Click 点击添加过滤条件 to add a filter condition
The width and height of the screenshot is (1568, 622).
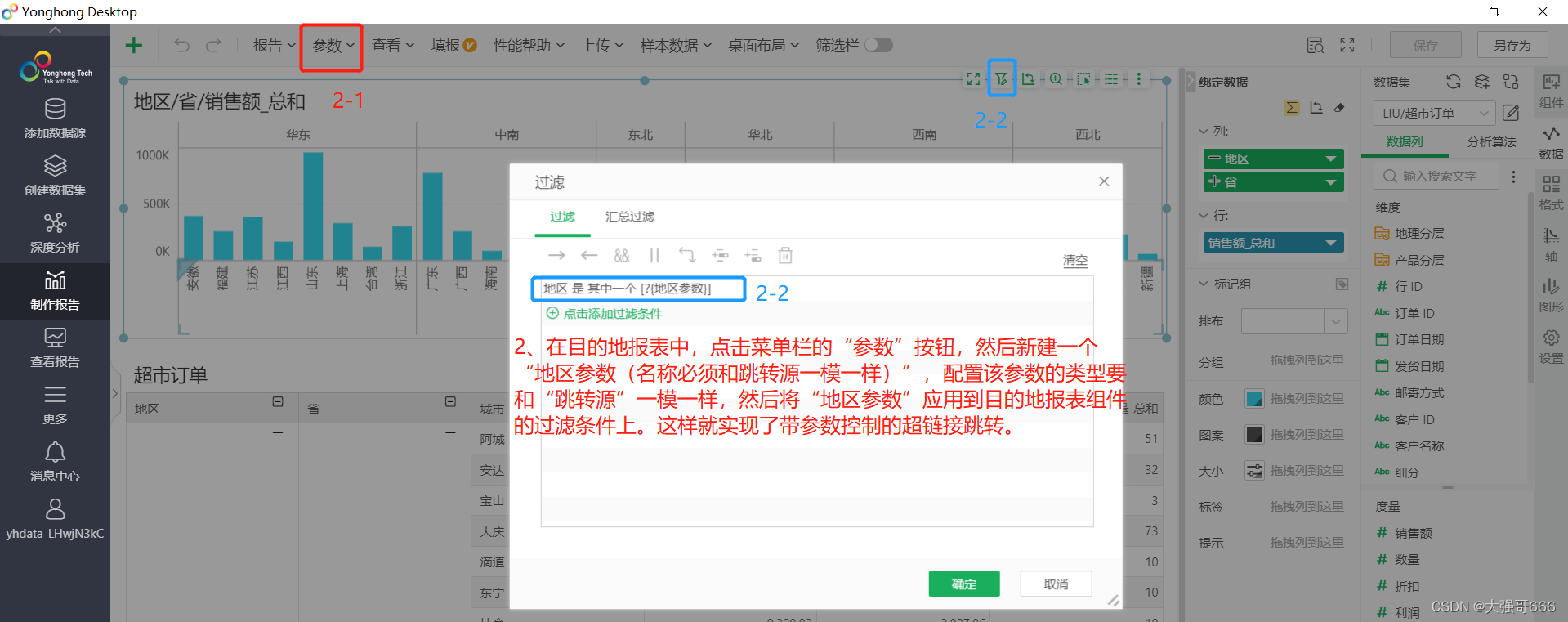click(604, 313)
